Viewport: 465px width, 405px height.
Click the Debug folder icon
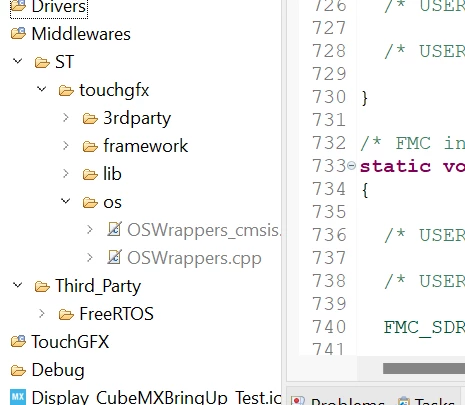click(18, 370)
